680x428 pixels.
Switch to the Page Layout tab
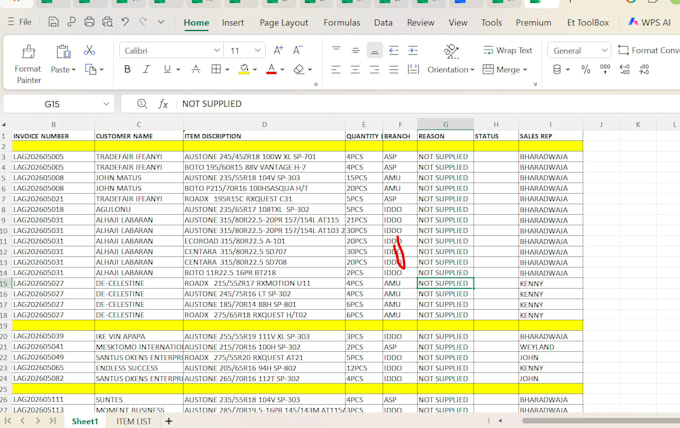click(284, 23)
